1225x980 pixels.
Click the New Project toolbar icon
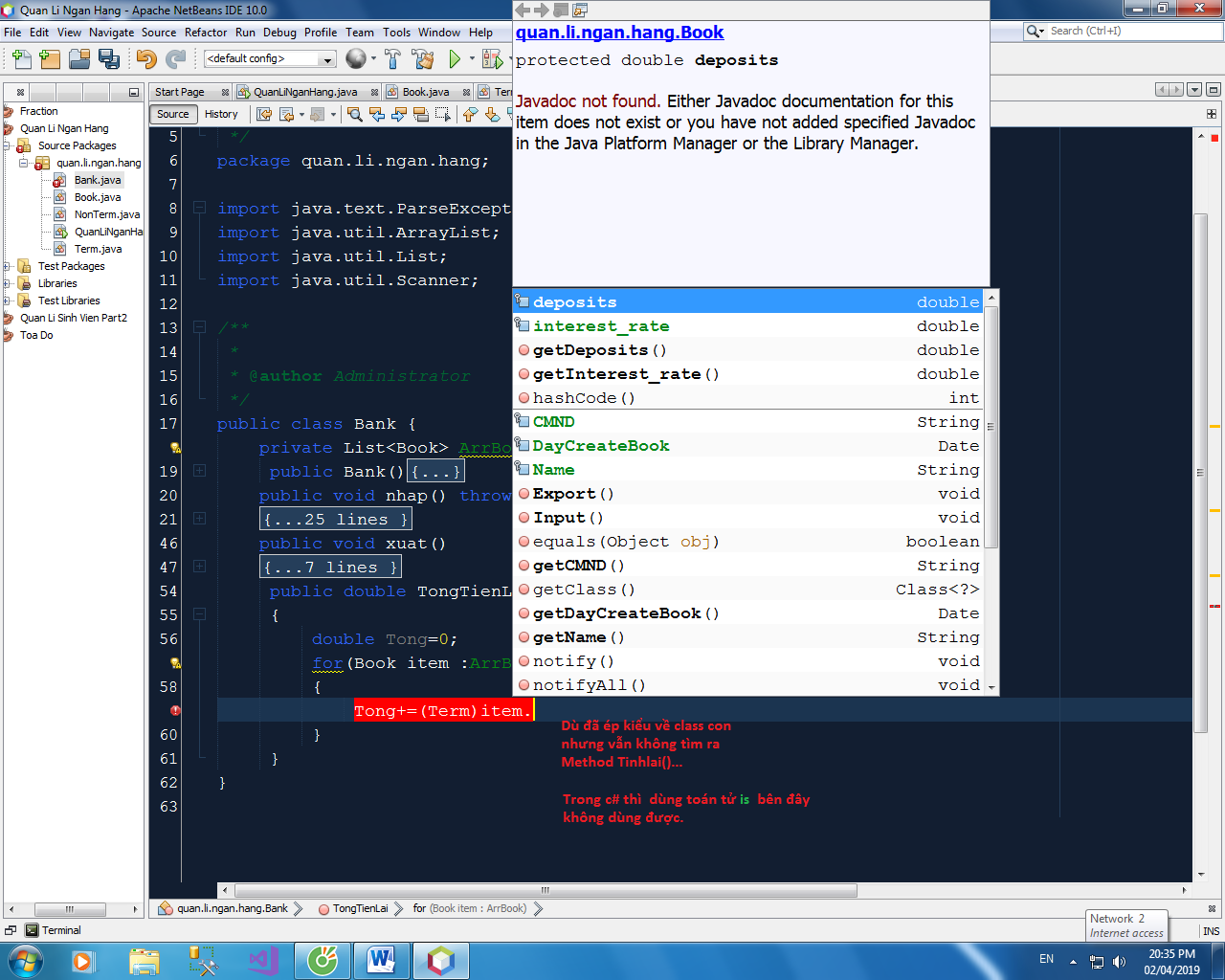(x=50, y=59)
